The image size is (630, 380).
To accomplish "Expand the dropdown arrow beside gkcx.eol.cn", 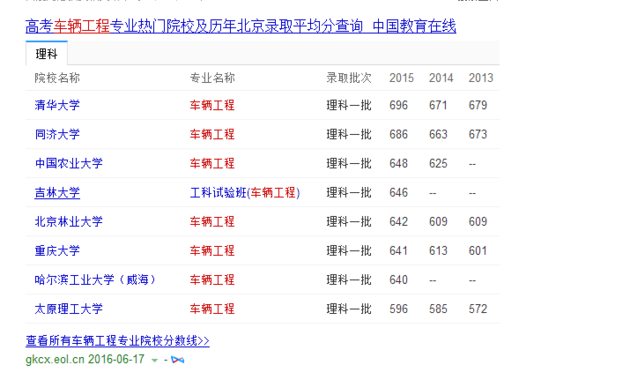I will tap(154, 360).
